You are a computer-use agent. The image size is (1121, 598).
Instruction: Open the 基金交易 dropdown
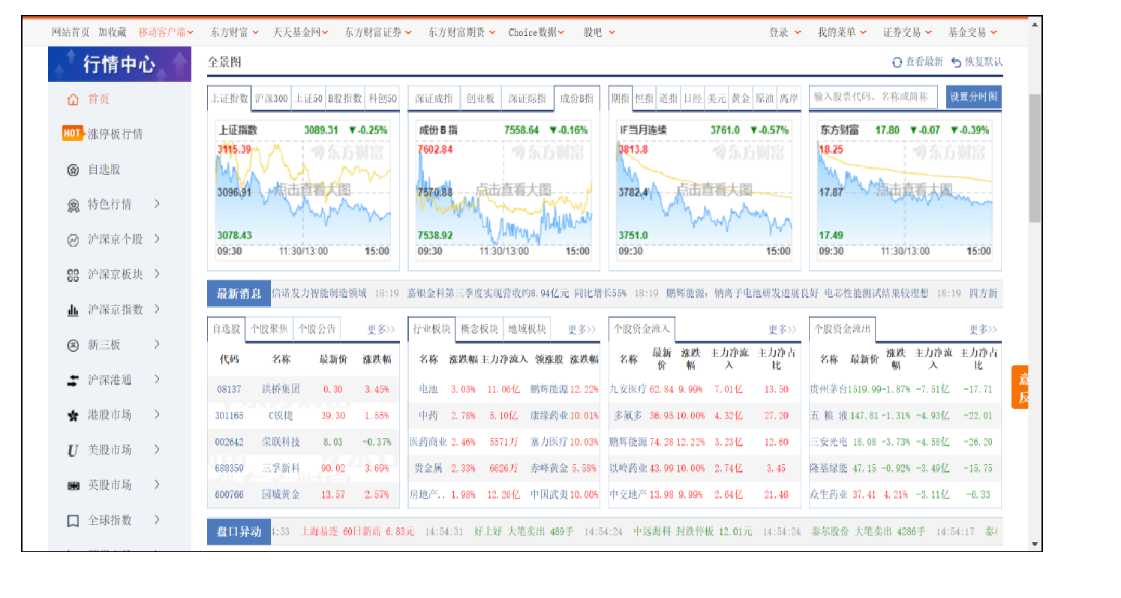click(x=972, y=32)
